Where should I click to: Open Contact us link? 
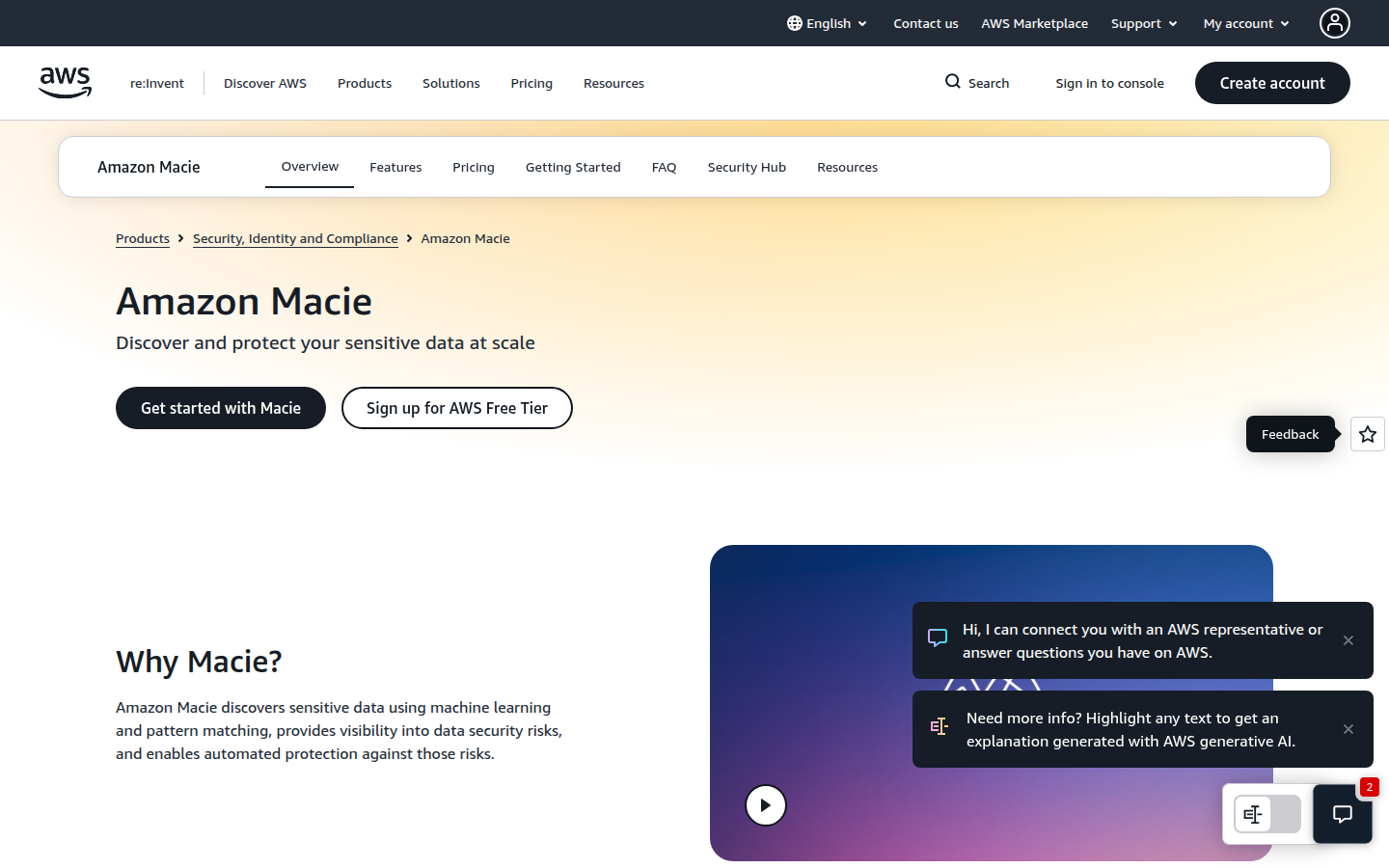point(926,23)
